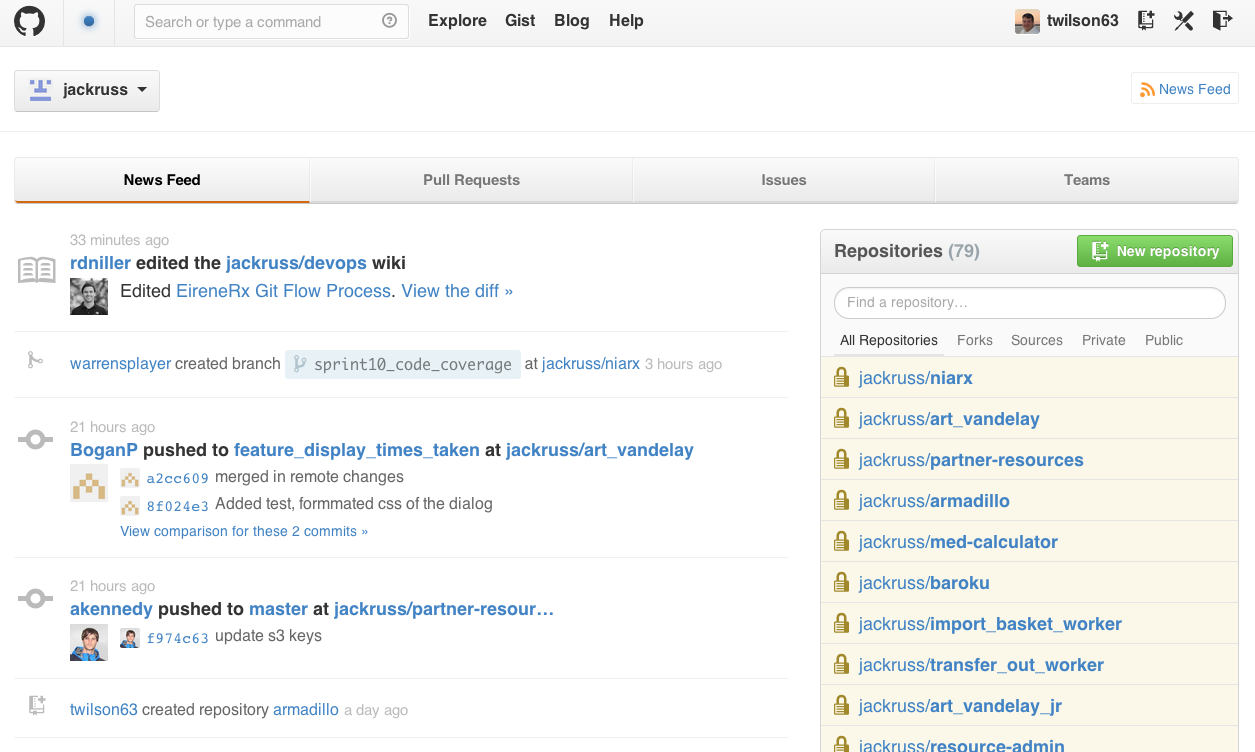Filter repositories by Public
The width and height of the screenshot is (1255, 752).
tap(1164, 340)
